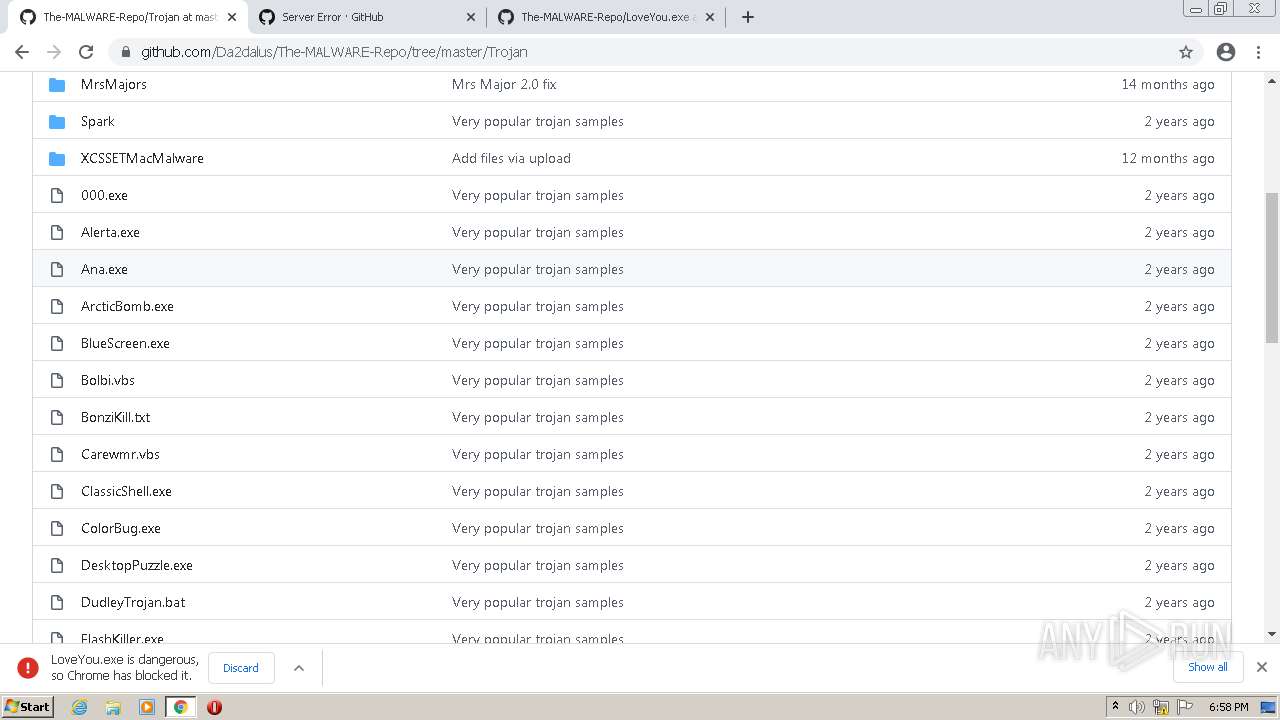Click the XCSSETMacMalware folder icon

click(57, 158)
